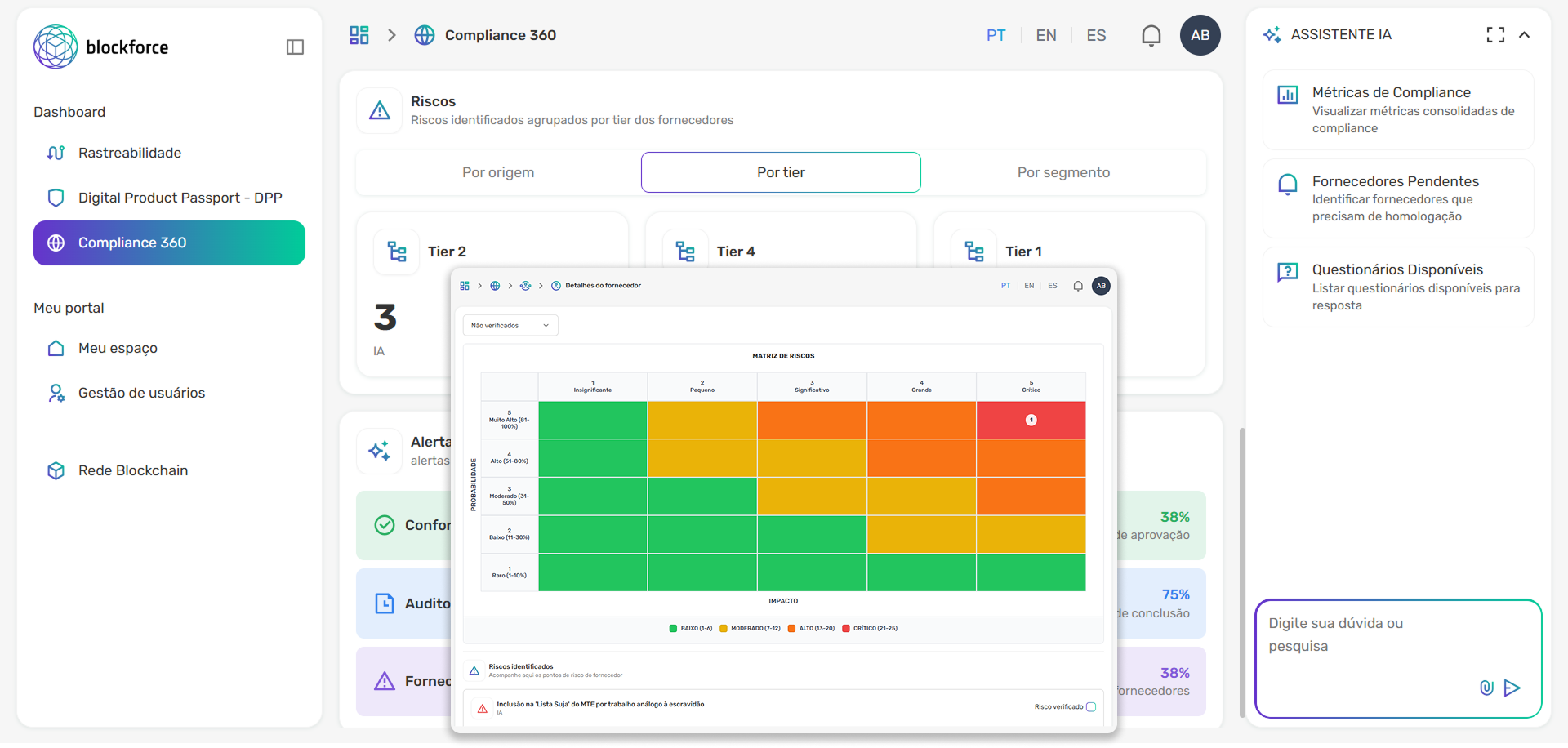Switch to the Por origem tab

point(498,172)
